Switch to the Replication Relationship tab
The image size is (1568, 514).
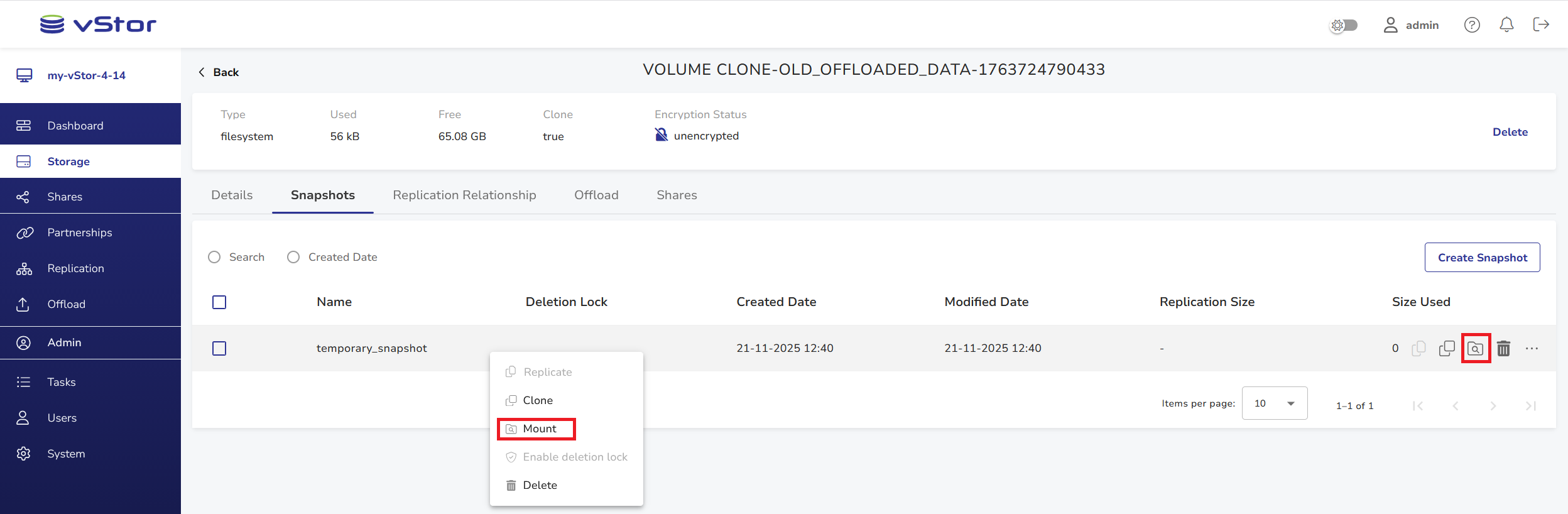[x=464, y=195]
